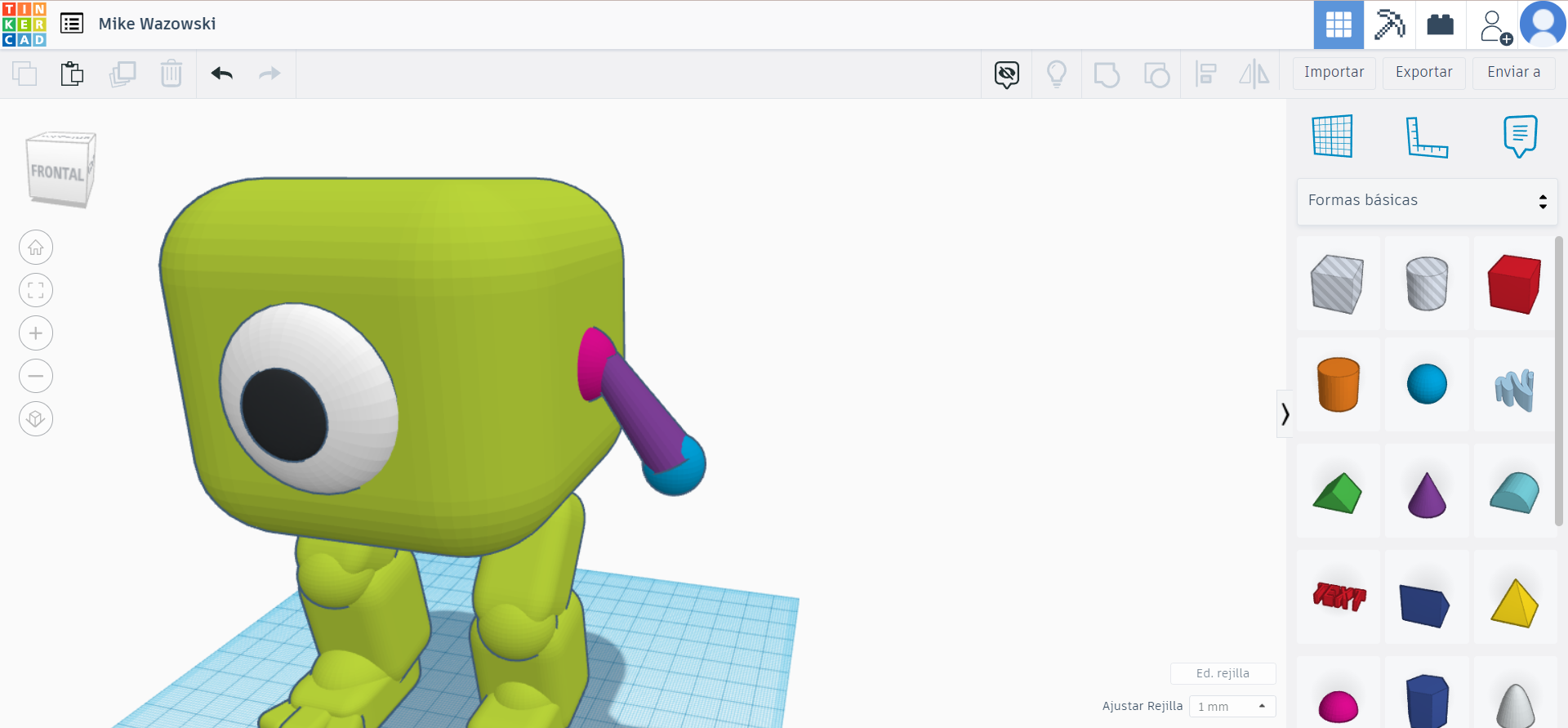Undo the last action
Screen dimensions: 1568x728
[222, 74]
